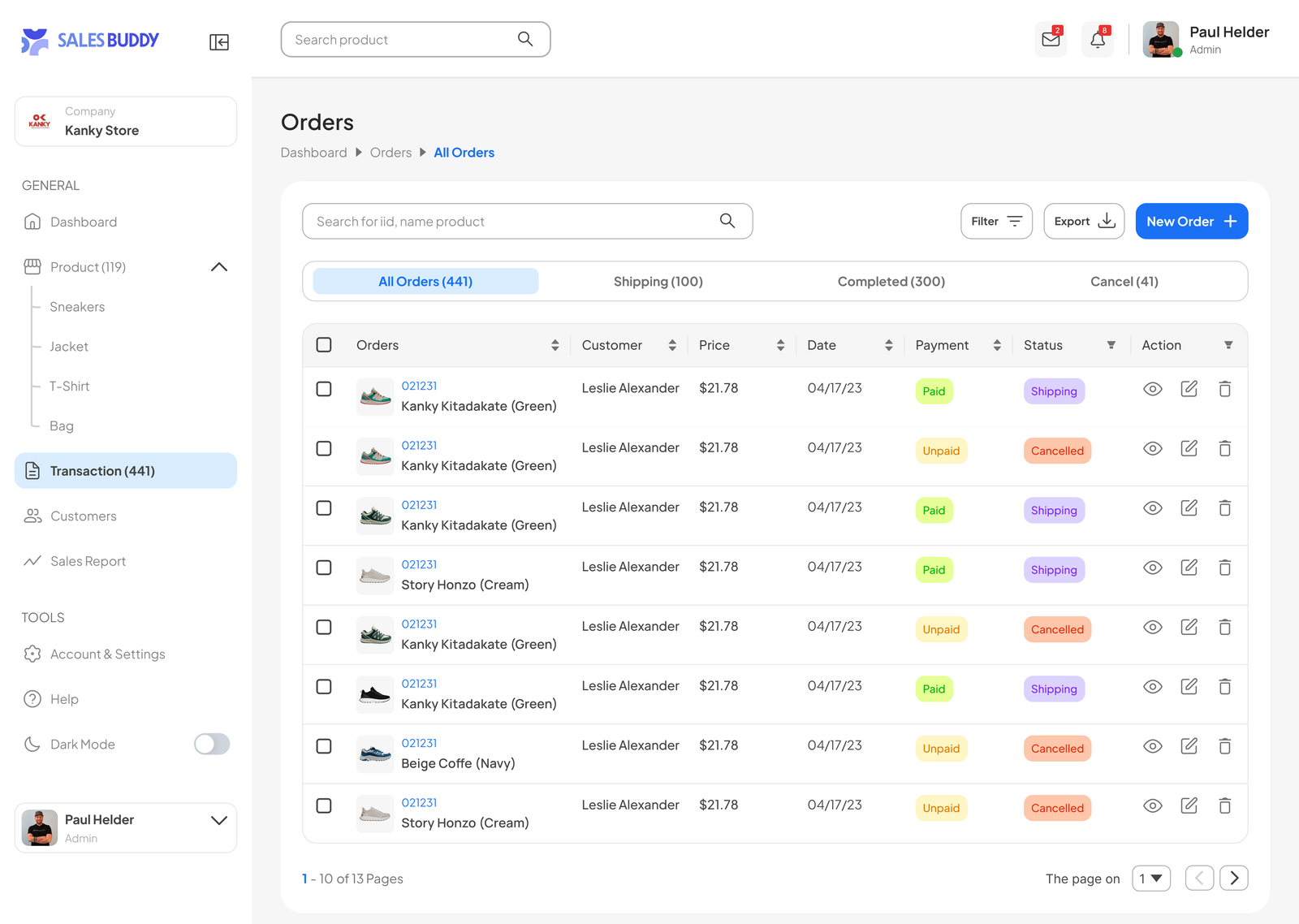Check the select-all orders checkbox in the header
1299x924 pixels.
[324, 345]
